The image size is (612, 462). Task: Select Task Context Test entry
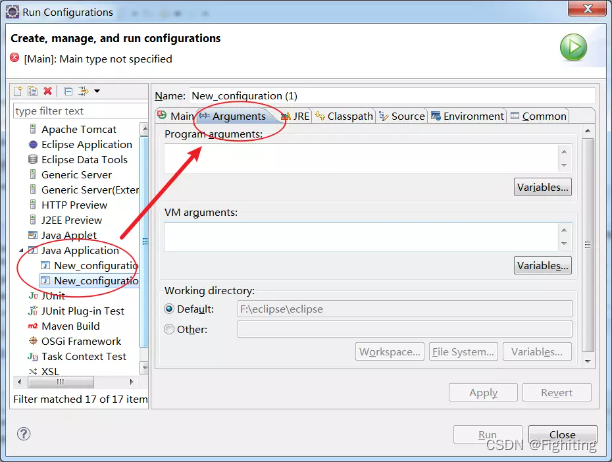click(x=84, y=357)
